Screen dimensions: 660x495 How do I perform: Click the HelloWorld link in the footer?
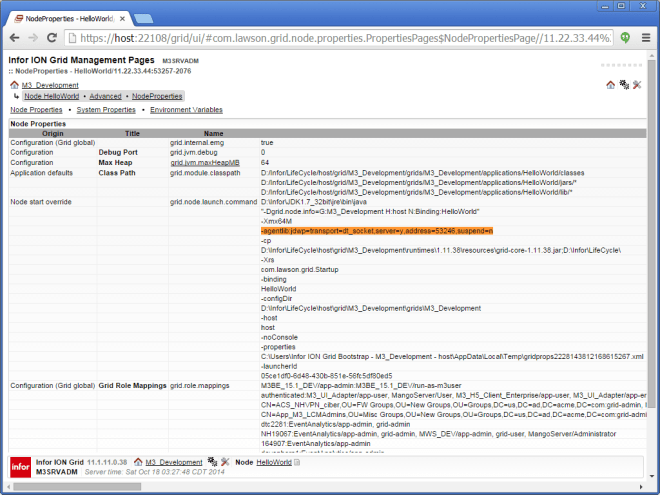273,462
